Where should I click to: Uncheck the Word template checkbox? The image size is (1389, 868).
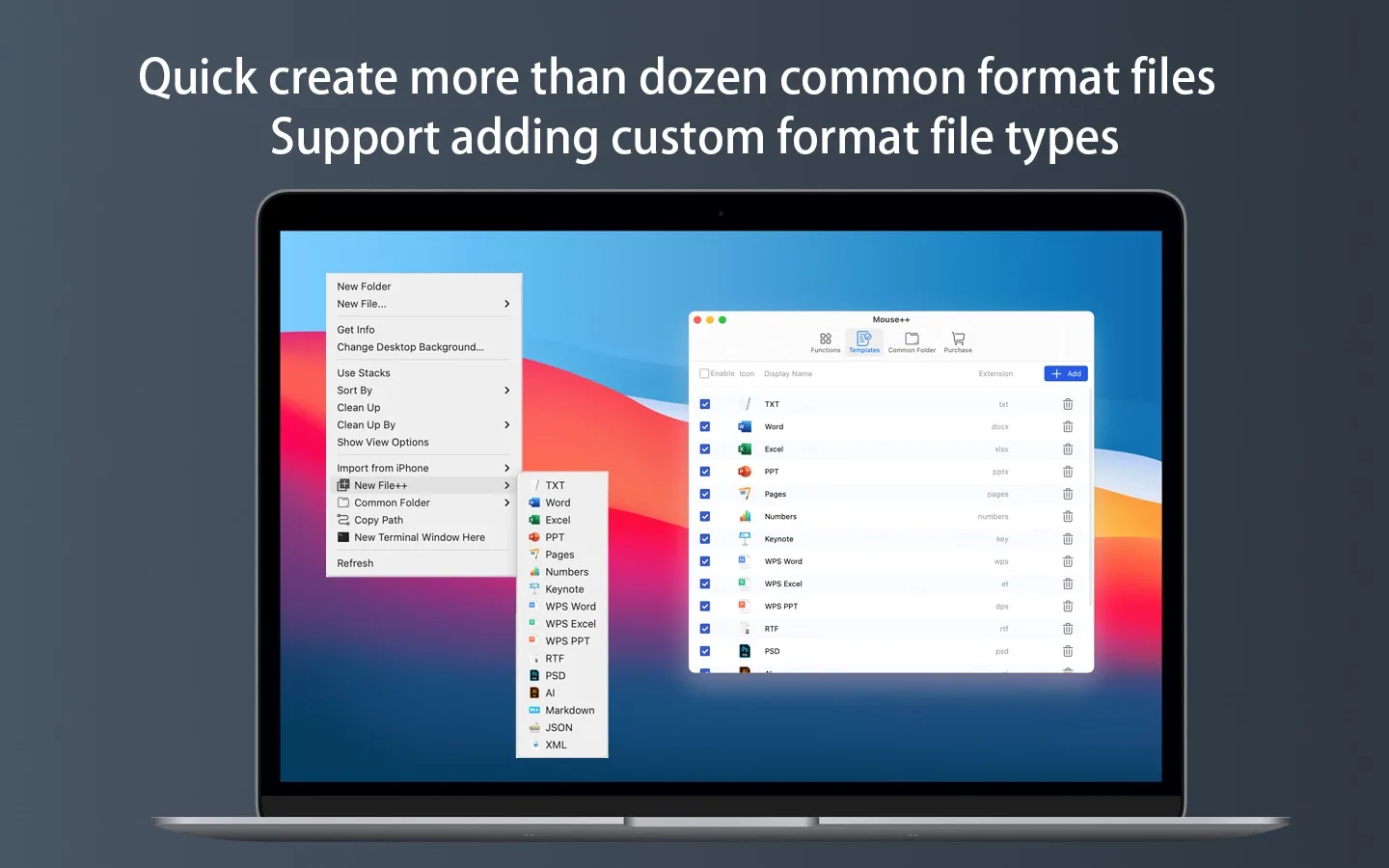point(705,426)
